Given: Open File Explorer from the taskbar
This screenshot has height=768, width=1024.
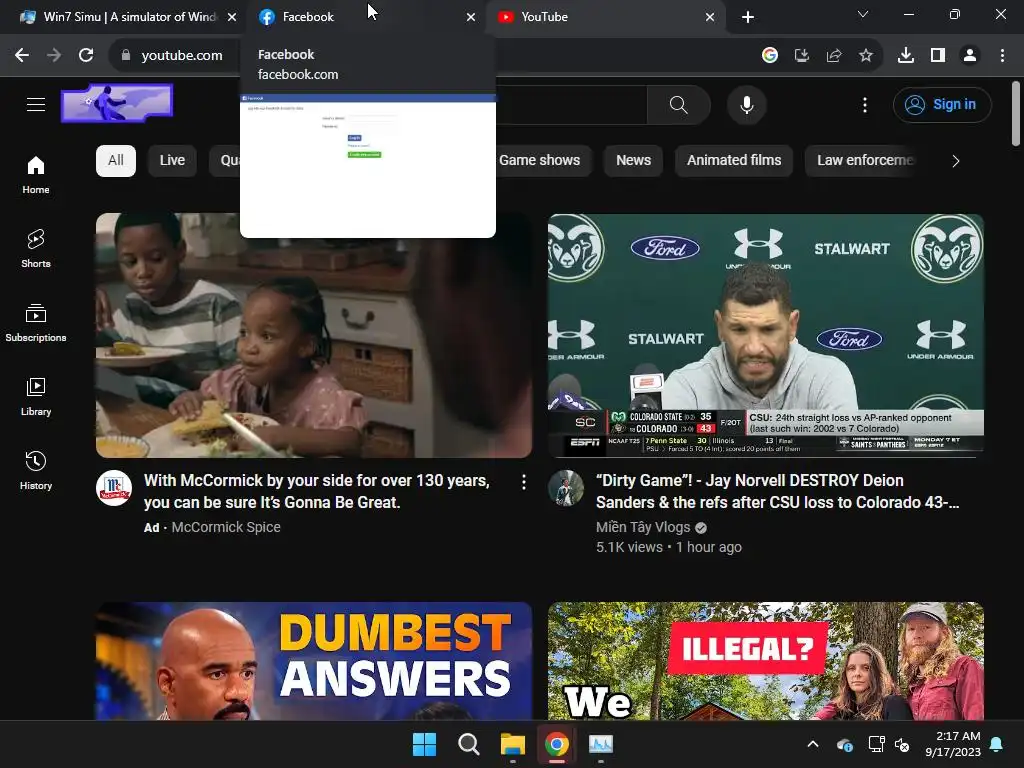Looking at the screenshot, I should (x=513, y=744).
